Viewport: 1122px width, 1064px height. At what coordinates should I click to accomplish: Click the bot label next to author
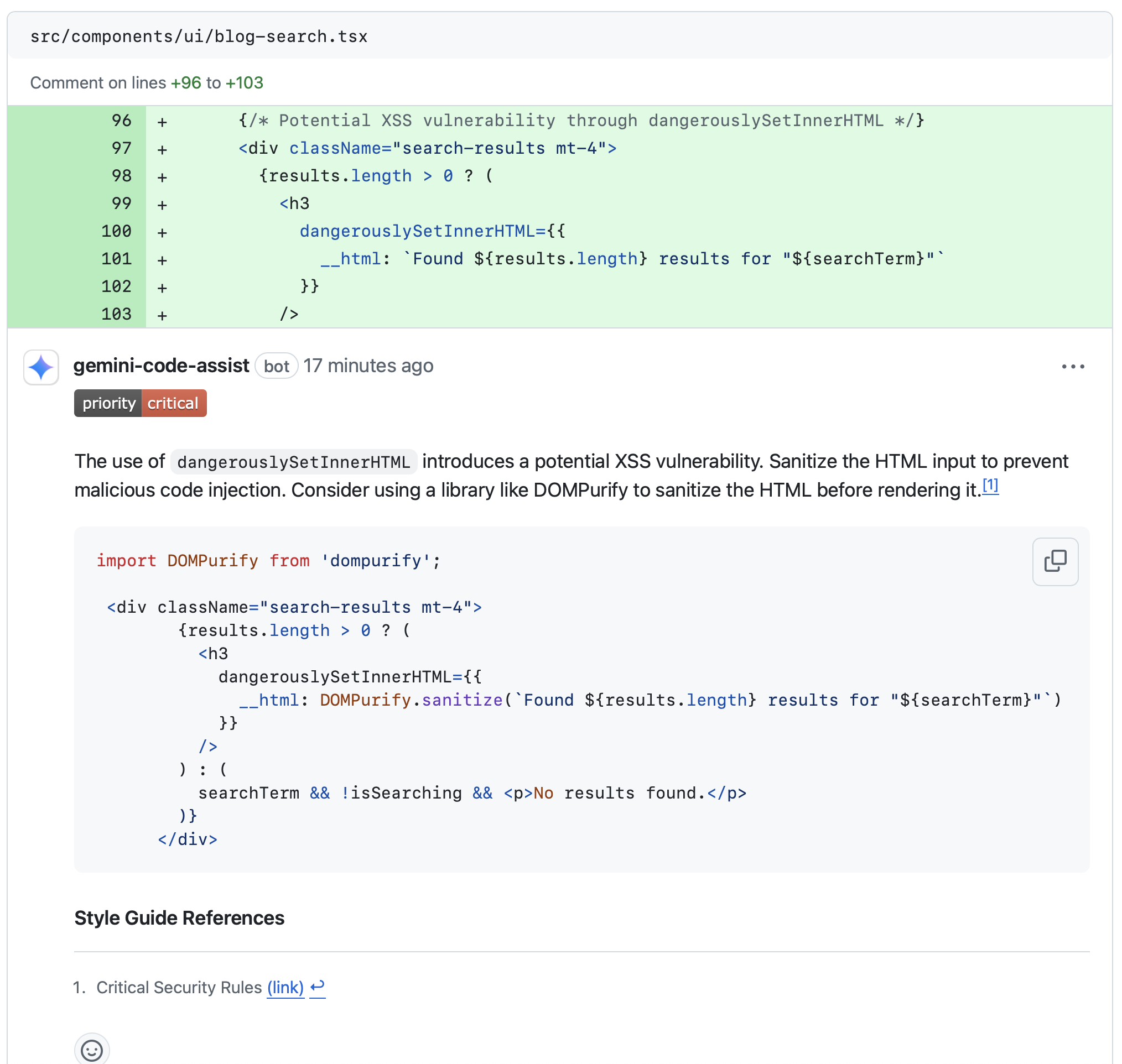click(x=277, y=367)
